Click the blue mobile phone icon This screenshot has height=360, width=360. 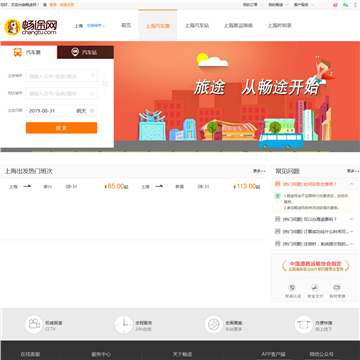click(x=355, y=5)
